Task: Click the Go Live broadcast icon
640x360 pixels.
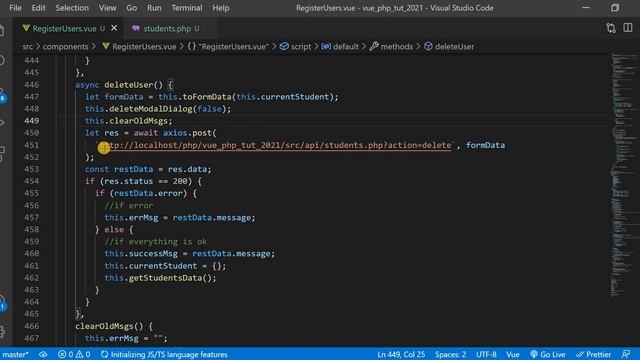Action: [x=534, y=354]
